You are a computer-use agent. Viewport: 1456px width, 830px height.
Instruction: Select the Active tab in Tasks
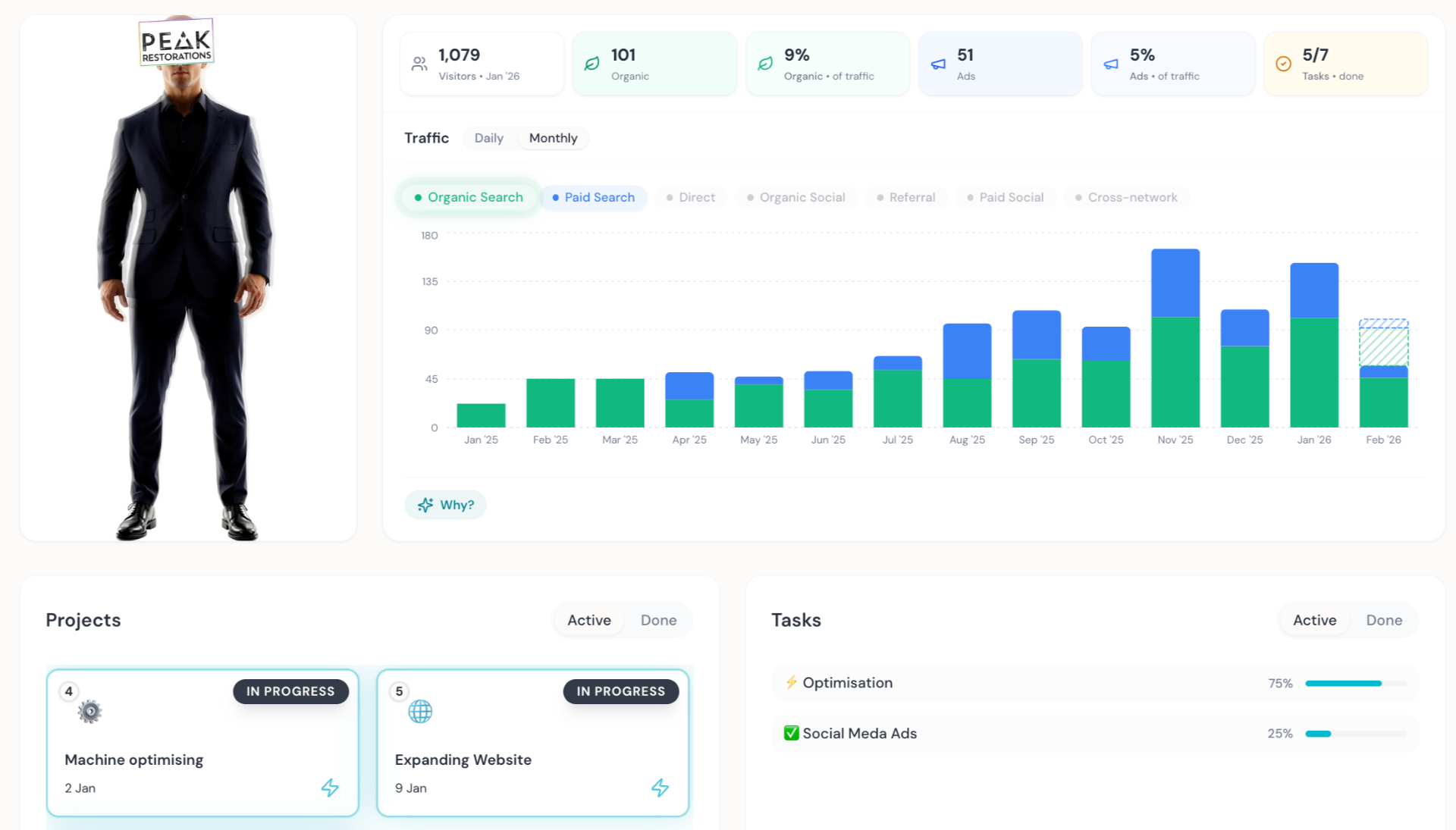[1314, 620]
